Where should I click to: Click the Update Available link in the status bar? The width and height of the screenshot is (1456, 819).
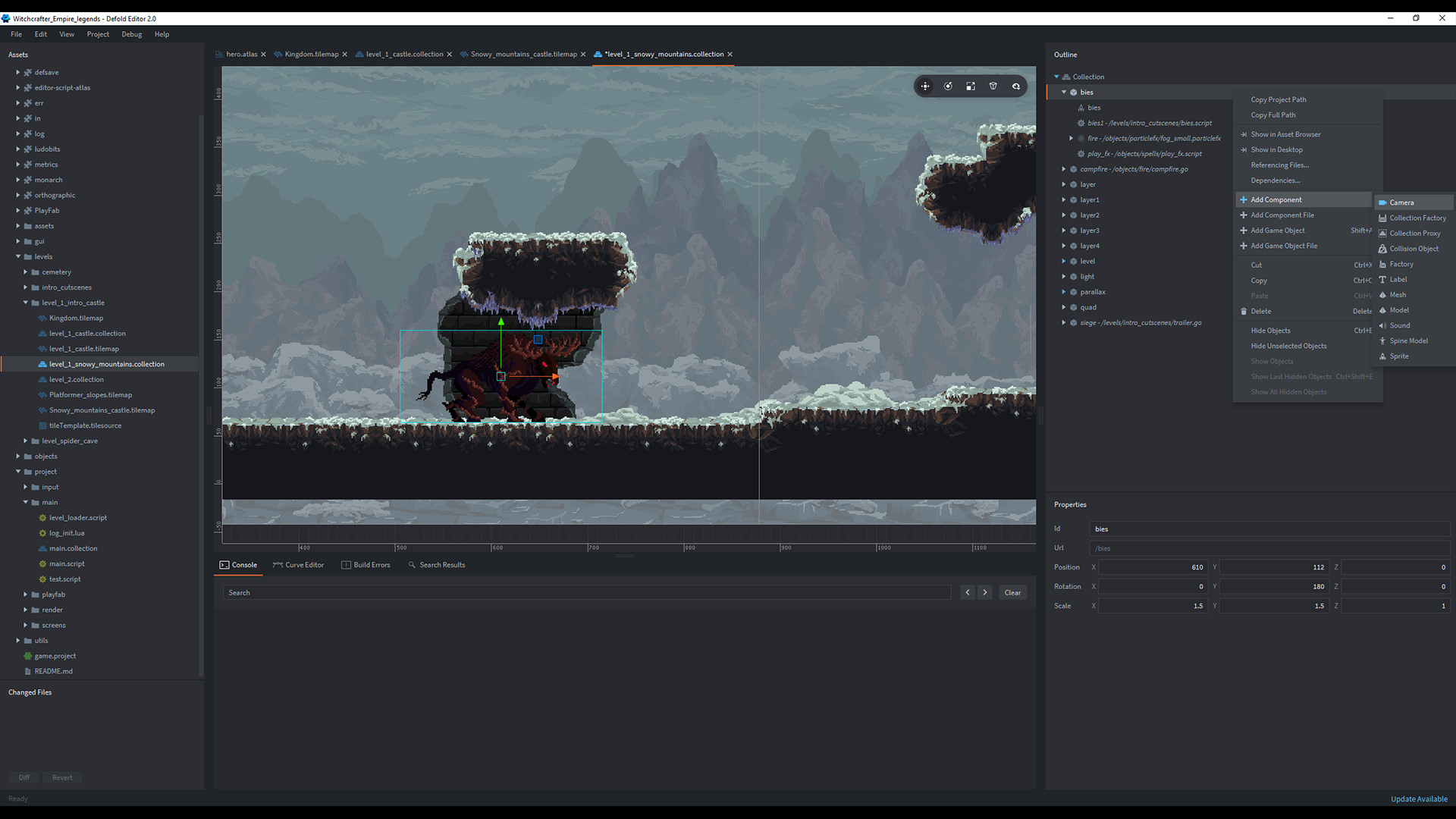click(1419, 799)
